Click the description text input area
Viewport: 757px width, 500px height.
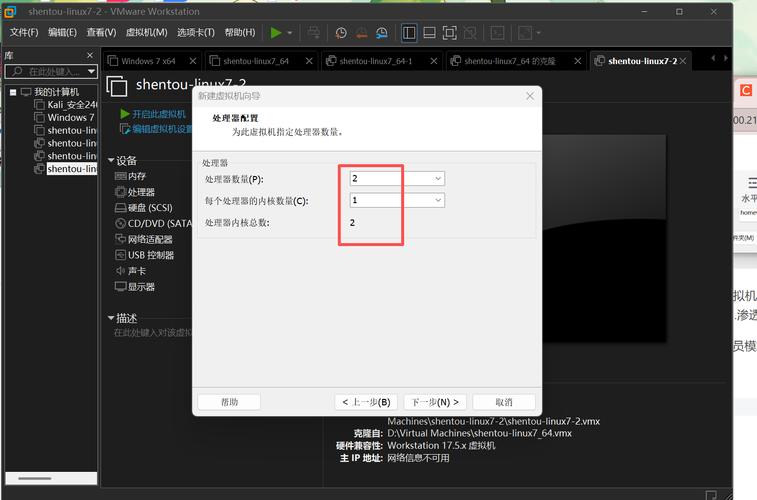(152, 333)
